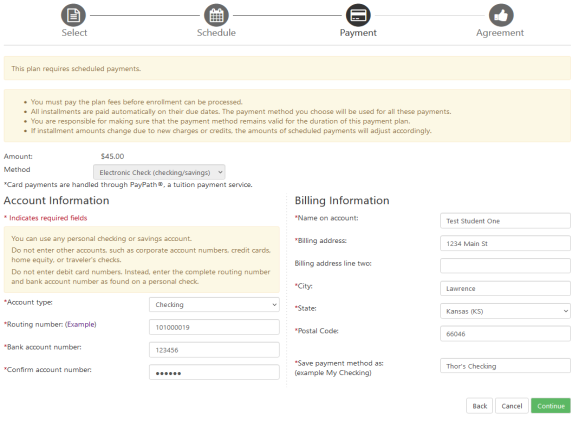Click the 'Indicates required fields' note
Viewport: 579px width, 427px height.
(x=45, y=218)
